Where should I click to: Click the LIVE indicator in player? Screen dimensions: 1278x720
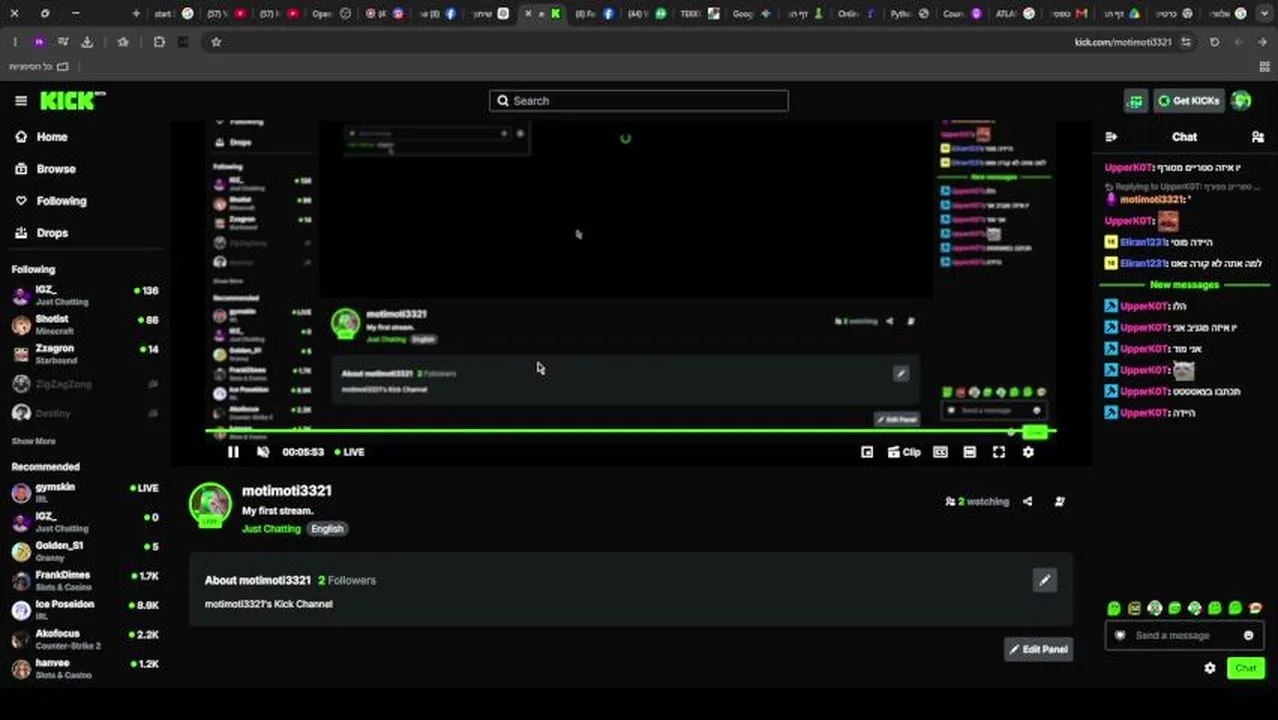click(x=349, y=452)
